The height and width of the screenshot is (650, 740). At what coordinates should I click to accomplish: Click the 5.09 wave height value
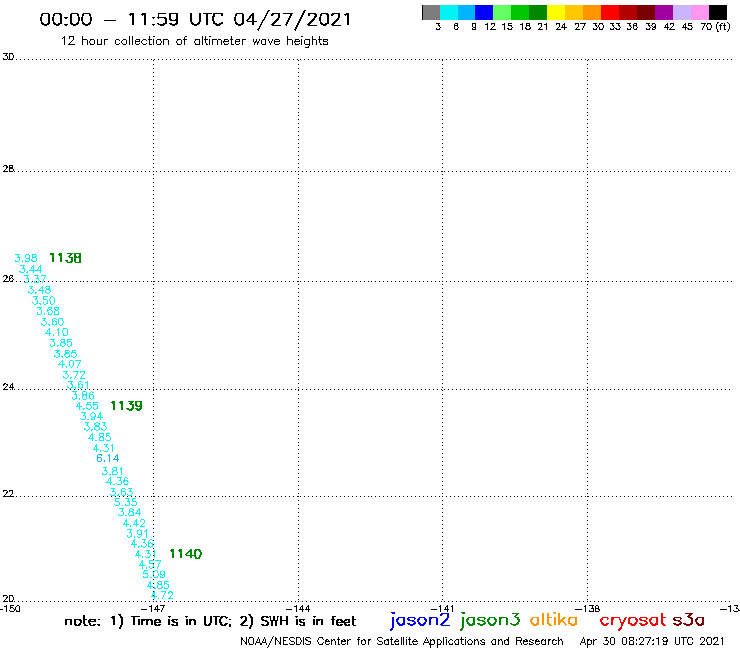click(x=154, y=574)
